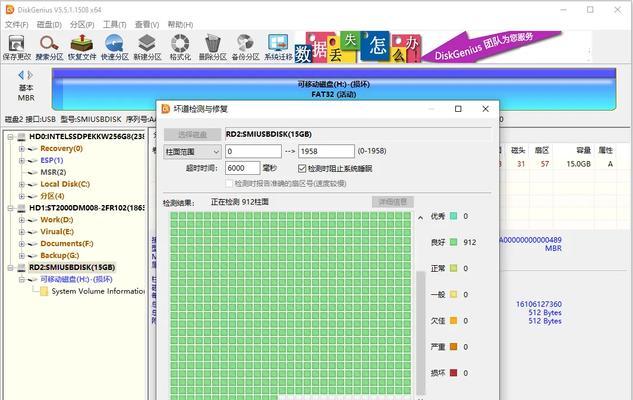Collapse the RD2 SMIUSBDISK tree node
The image size is (633, 400).
11,268
